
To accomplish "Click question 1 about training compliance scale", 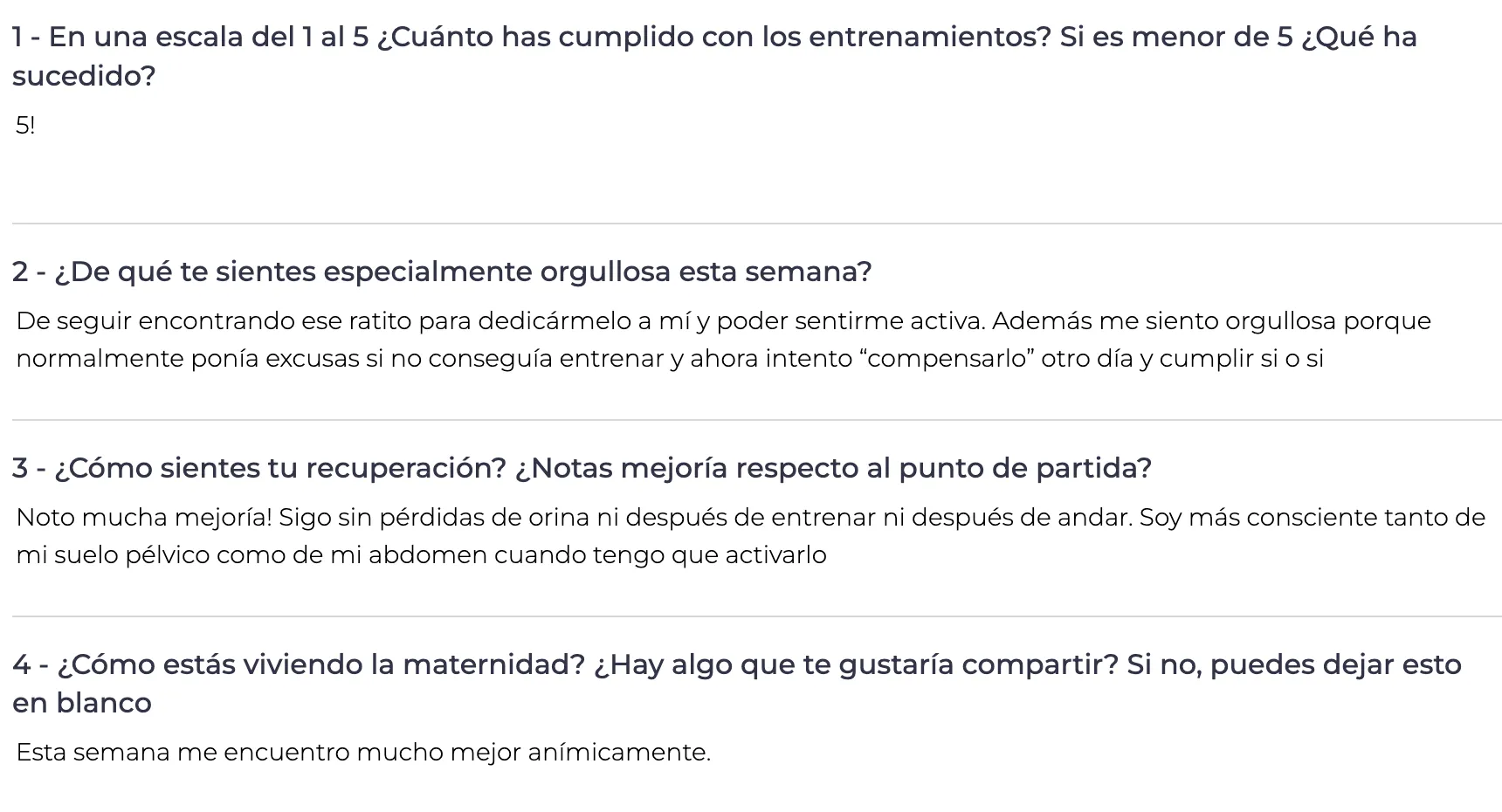I will [714, 38].
